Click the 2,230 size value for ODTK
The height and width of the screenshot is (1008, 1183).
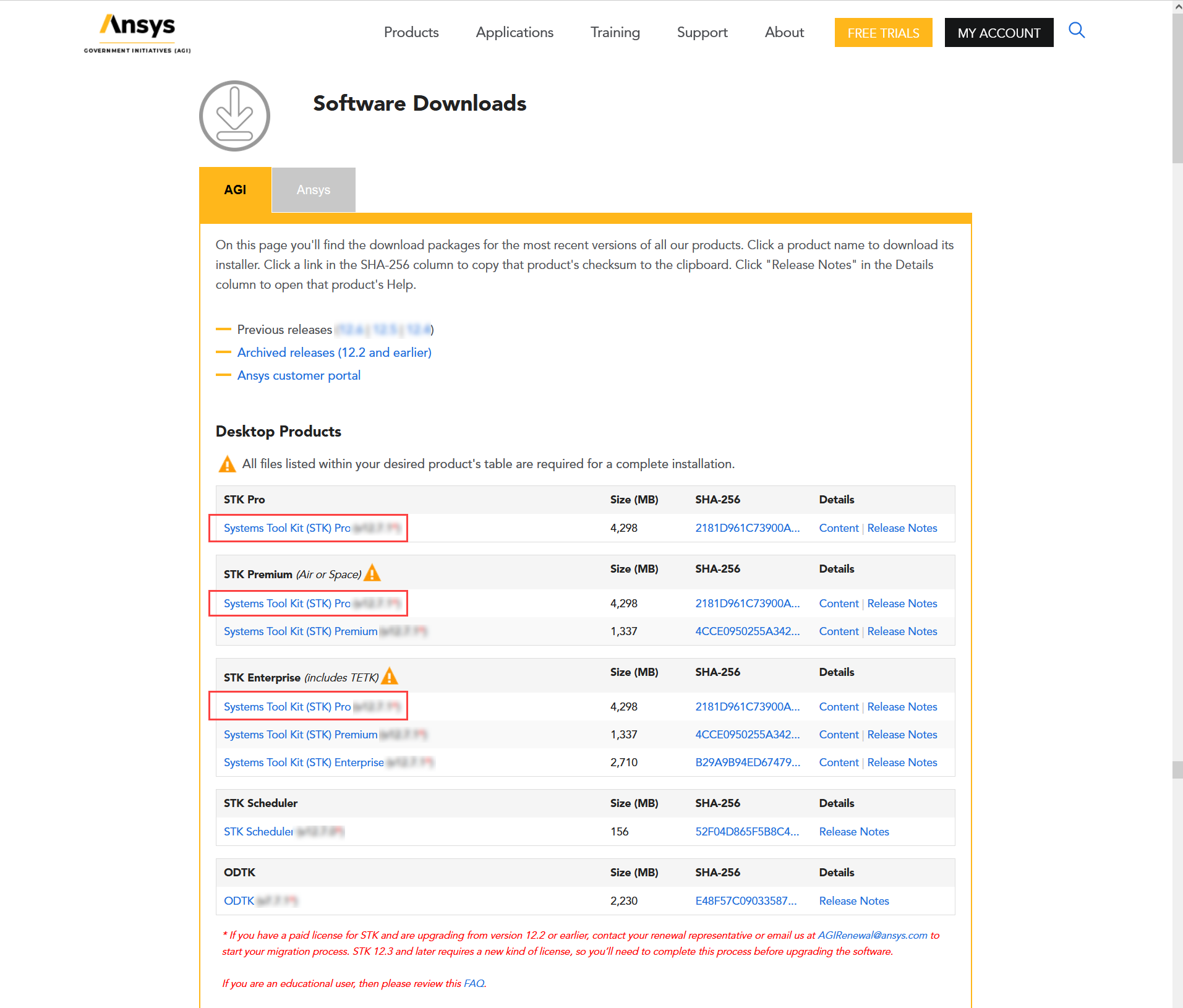coord(624,901)
